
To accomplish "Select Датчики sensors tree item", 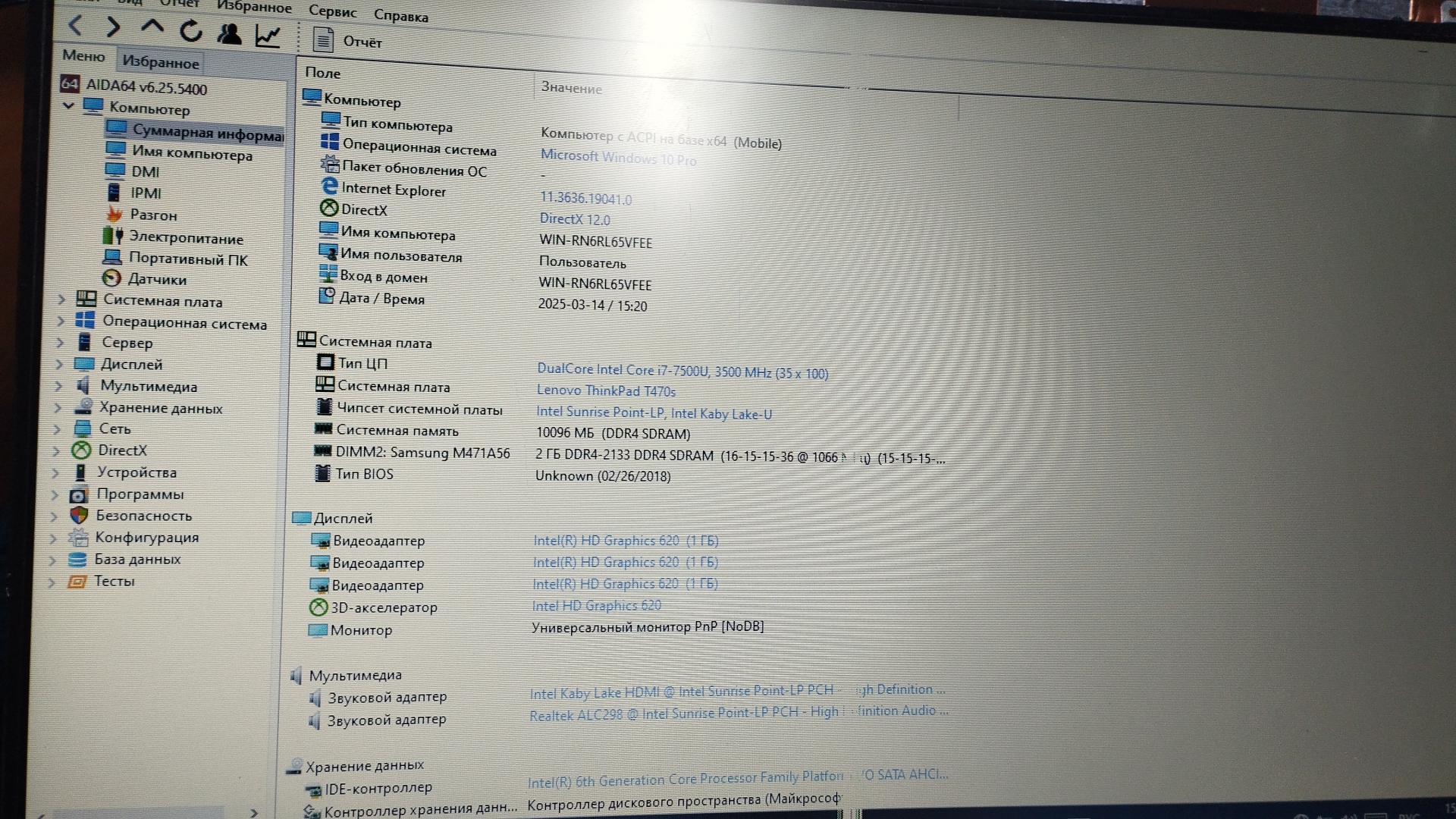I will click(157, 279).
